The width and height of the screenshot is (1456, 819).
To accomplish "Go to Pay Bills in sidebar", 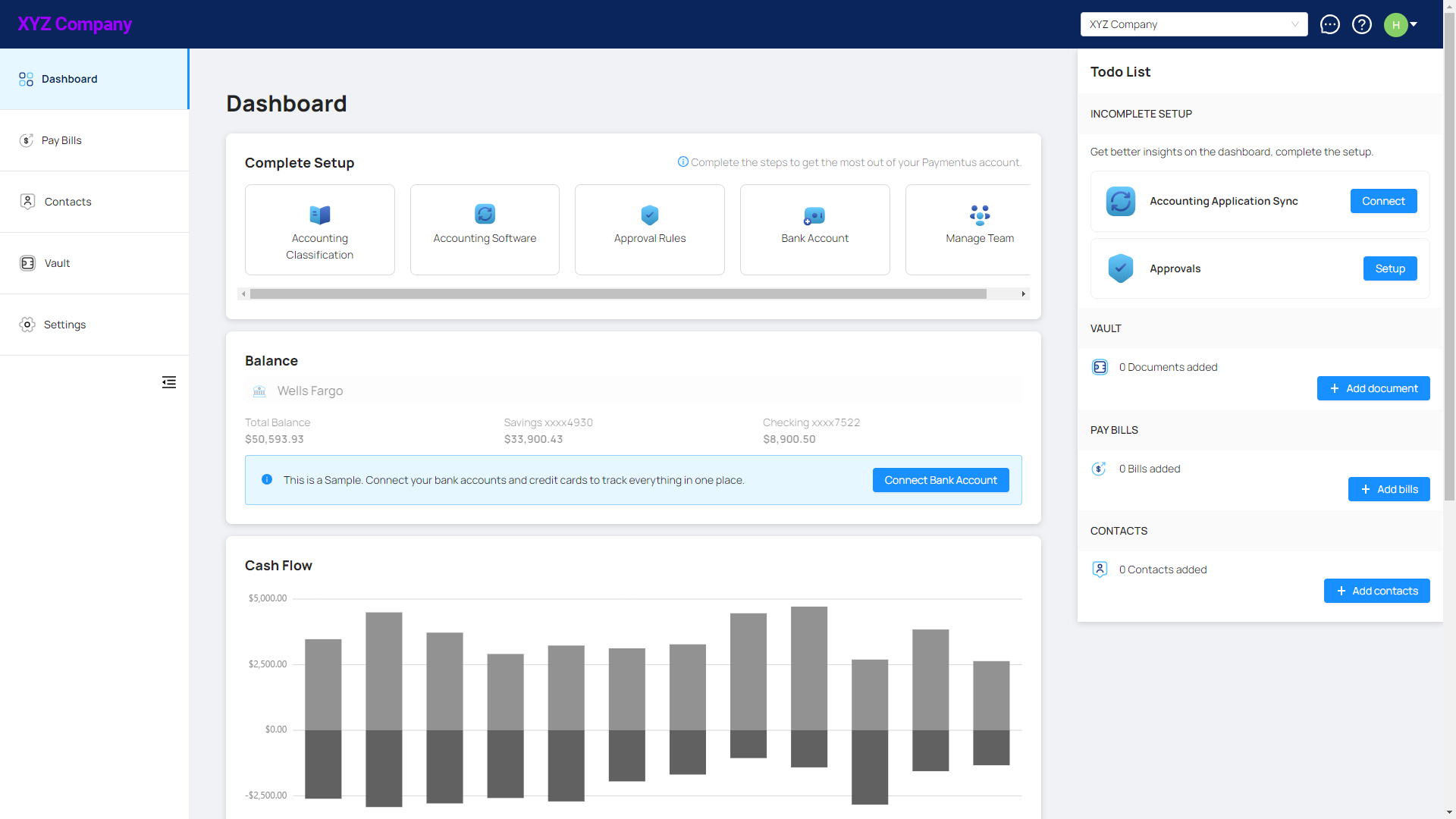I will point(61,140).
